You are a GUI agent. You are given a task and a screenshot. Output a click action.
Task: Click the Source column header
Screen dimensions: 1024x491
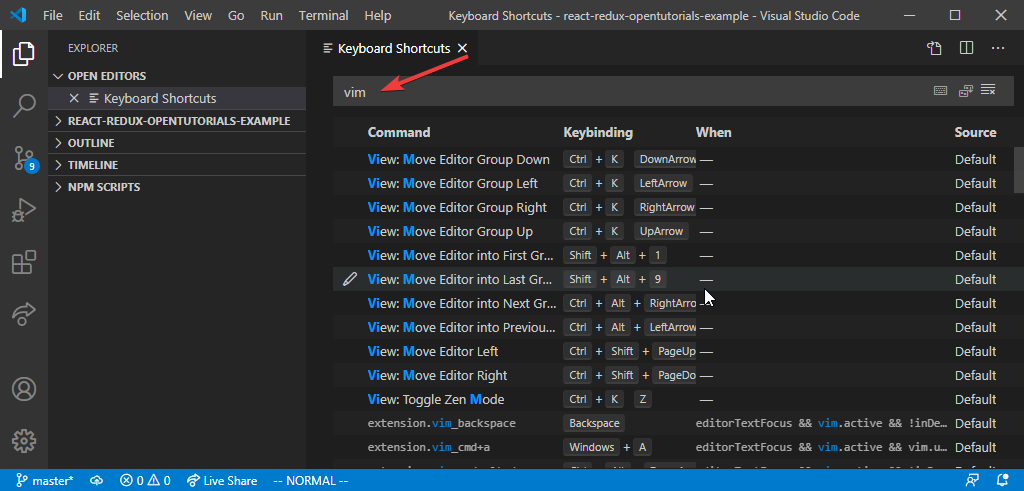click(x=975, y=133)
